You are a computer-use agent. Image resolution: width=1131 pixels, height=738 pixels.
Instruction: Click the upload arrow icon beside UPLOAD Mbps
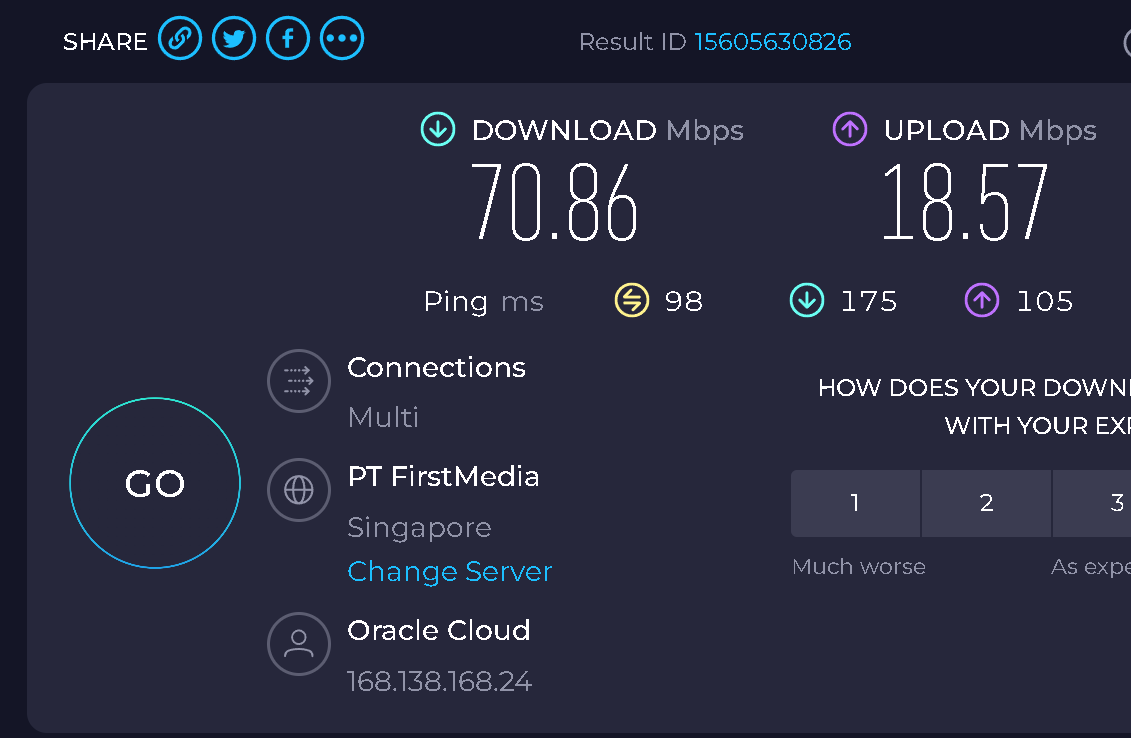[x=850, y=129]
